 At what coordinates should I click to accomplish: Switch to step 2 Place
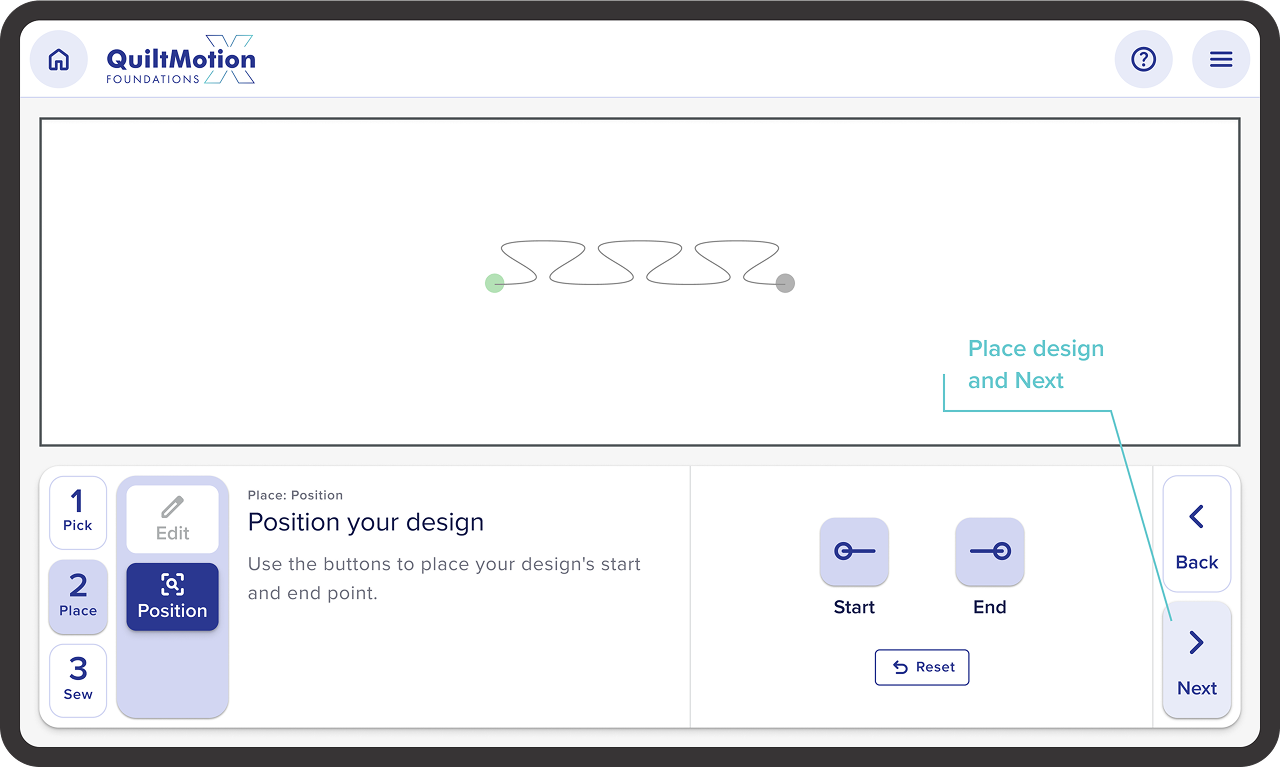click(78, 595)
